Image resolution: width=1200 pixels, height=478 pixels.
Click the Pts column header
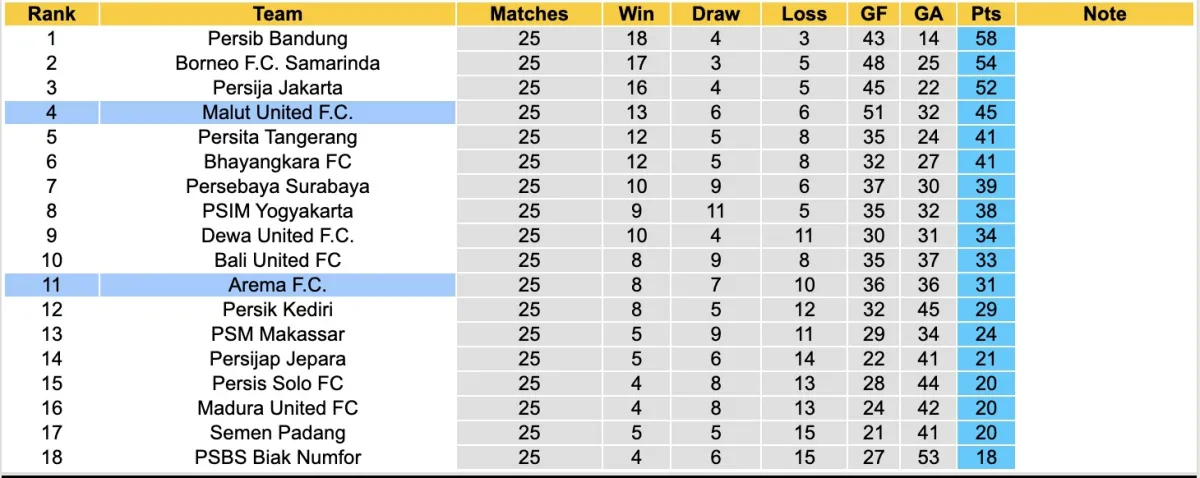[x=985, y=14]
